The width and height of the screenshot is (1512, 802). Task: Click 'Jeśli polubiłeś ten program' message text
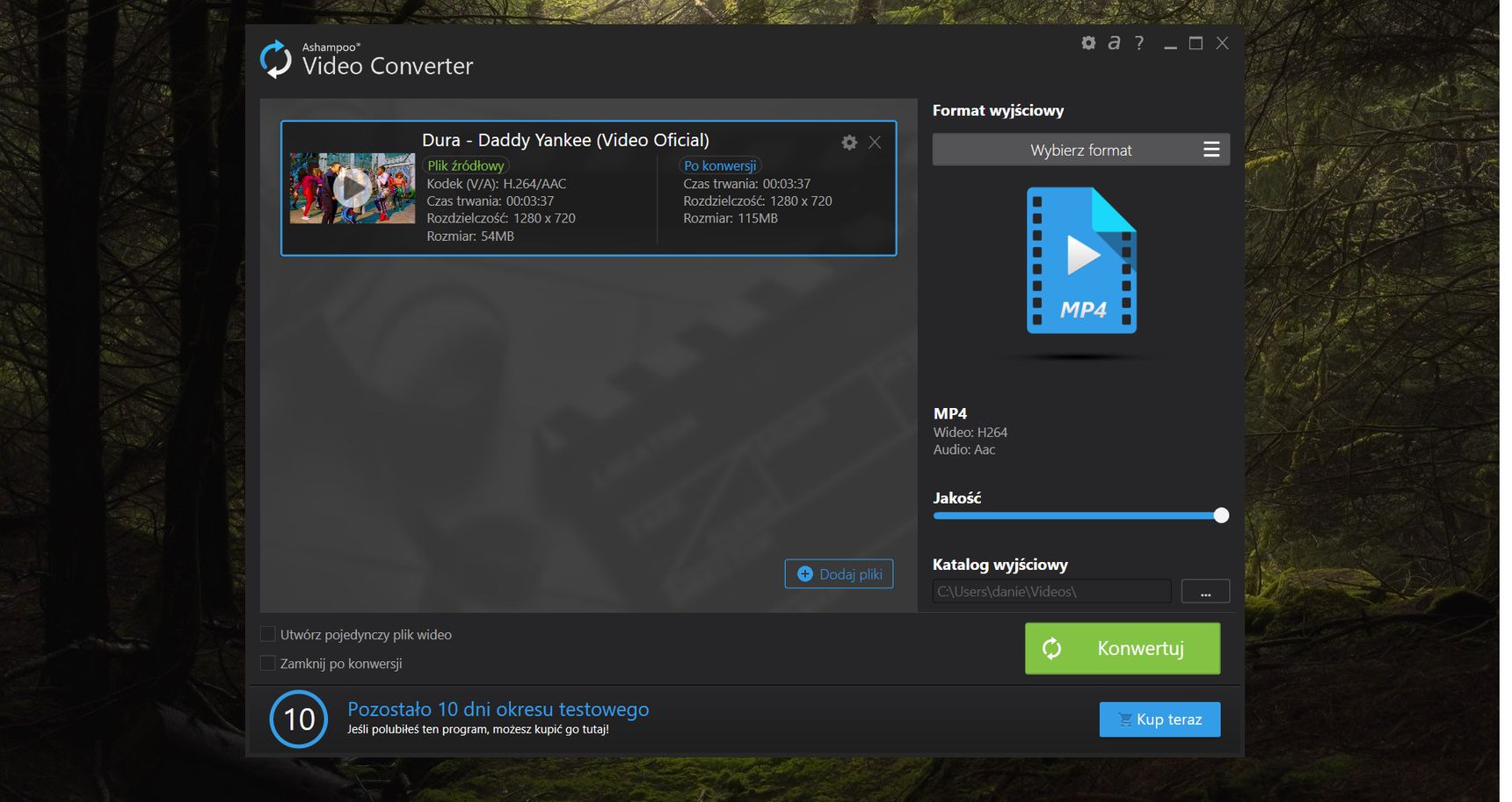tap(478, 729)
